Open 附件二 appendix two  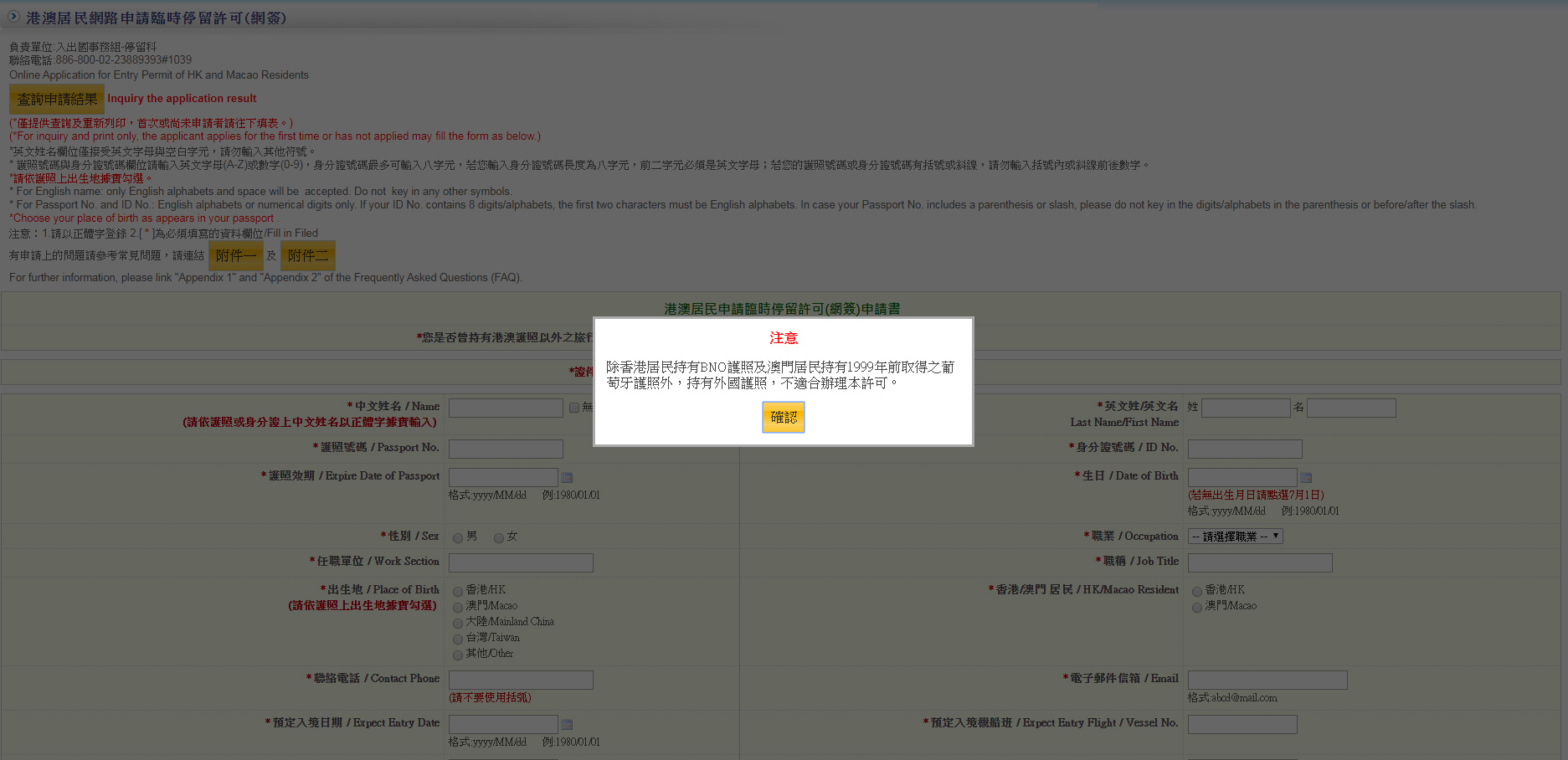click(x=307, y=256)
